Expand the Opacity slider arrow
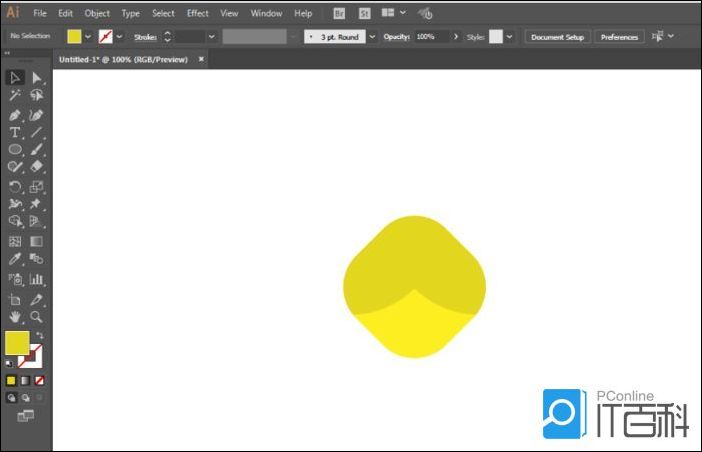Viewport: 702px width, 452px height. (456, 37)
